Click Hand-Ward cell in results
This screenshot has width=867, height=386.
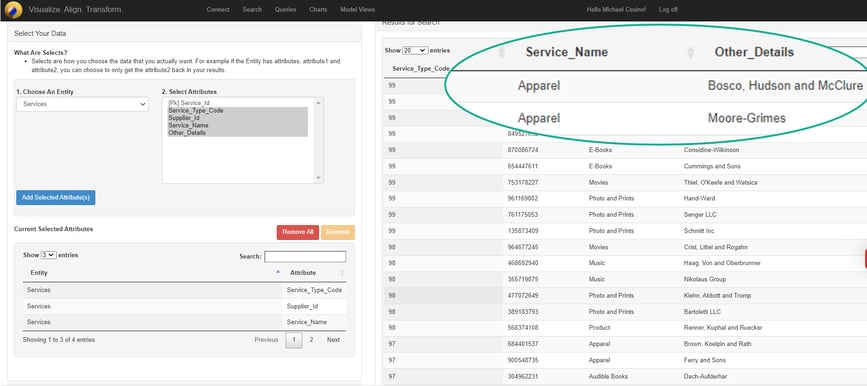coord(698,198)
